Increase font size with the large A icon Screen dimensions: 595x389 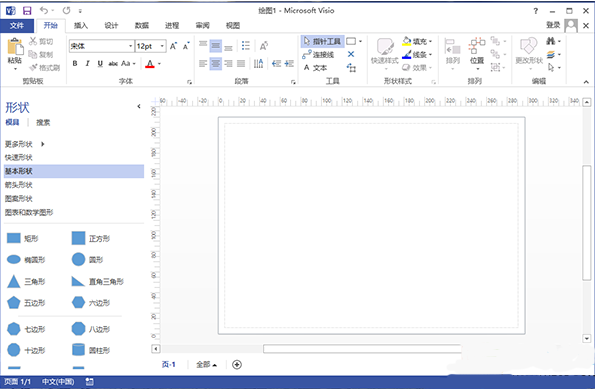click(173, 46)
